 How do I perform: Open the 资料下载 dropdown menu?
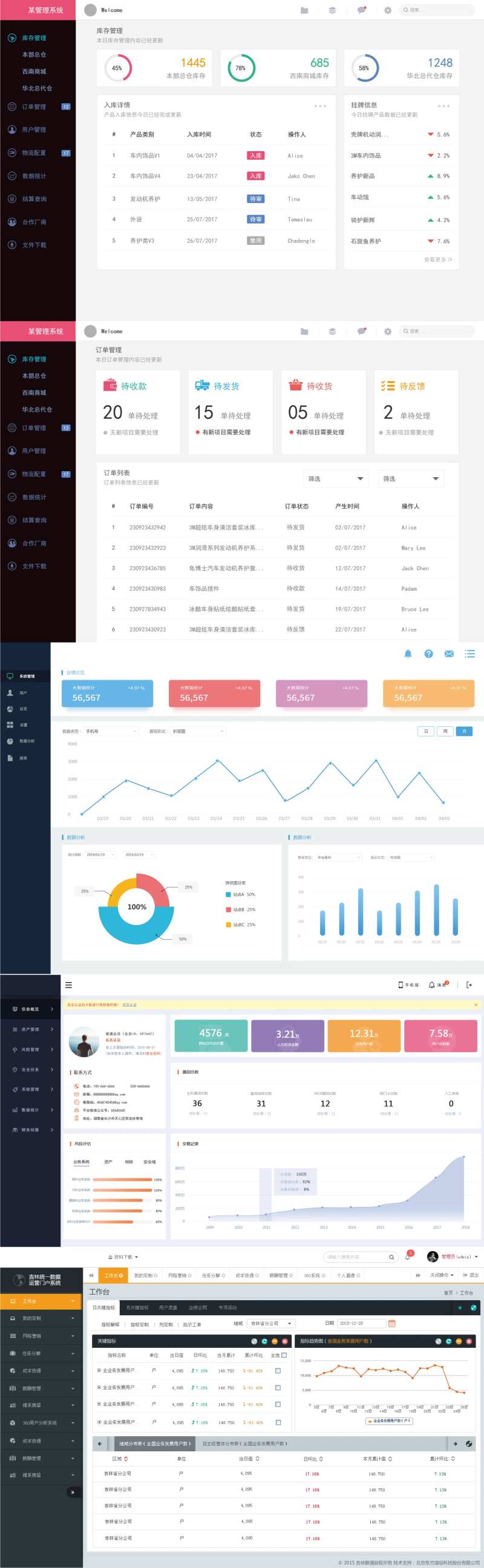[123, 1257]
